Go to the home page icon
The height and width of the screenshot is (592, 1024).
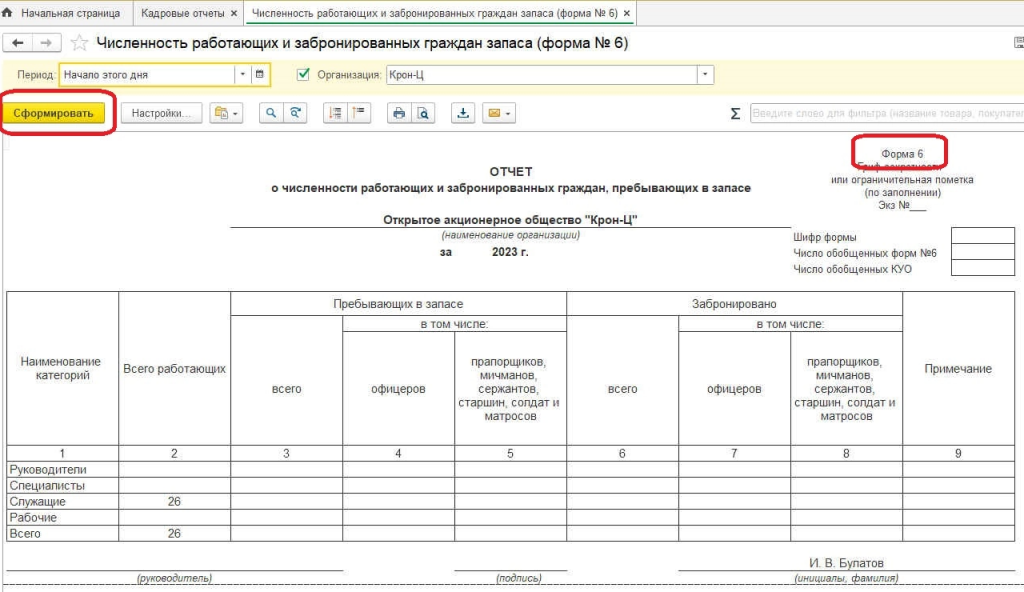(7, 12)
